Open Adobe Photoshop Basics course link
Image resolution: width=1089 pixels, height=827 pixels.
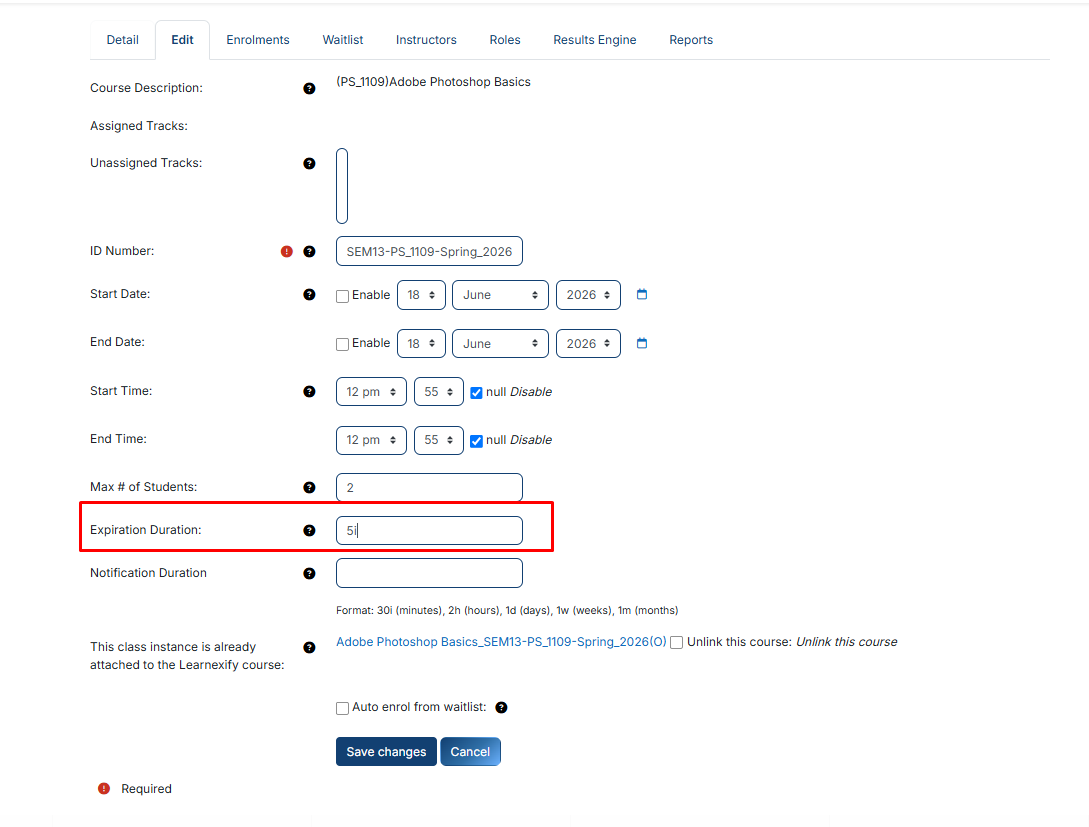501,642
